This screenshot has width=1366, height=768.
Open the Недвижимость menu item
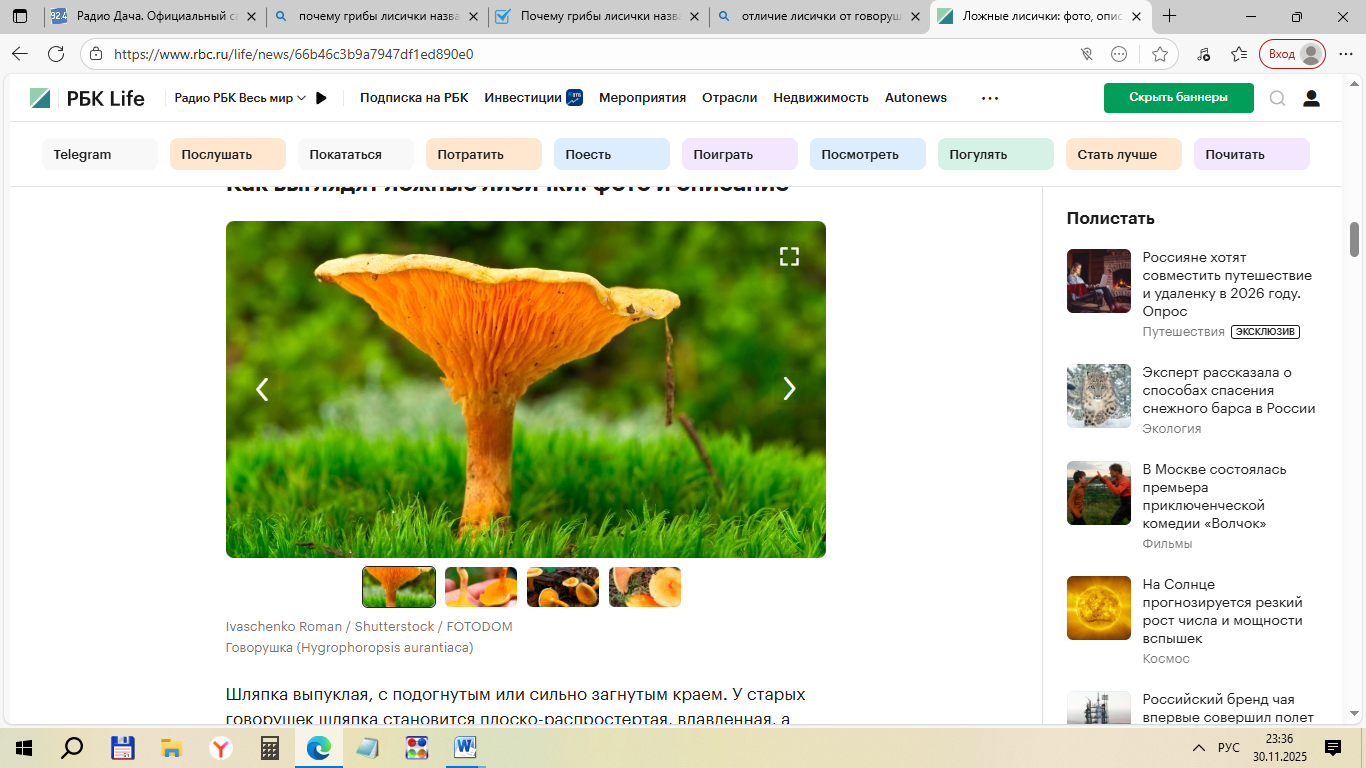(820, 98)
